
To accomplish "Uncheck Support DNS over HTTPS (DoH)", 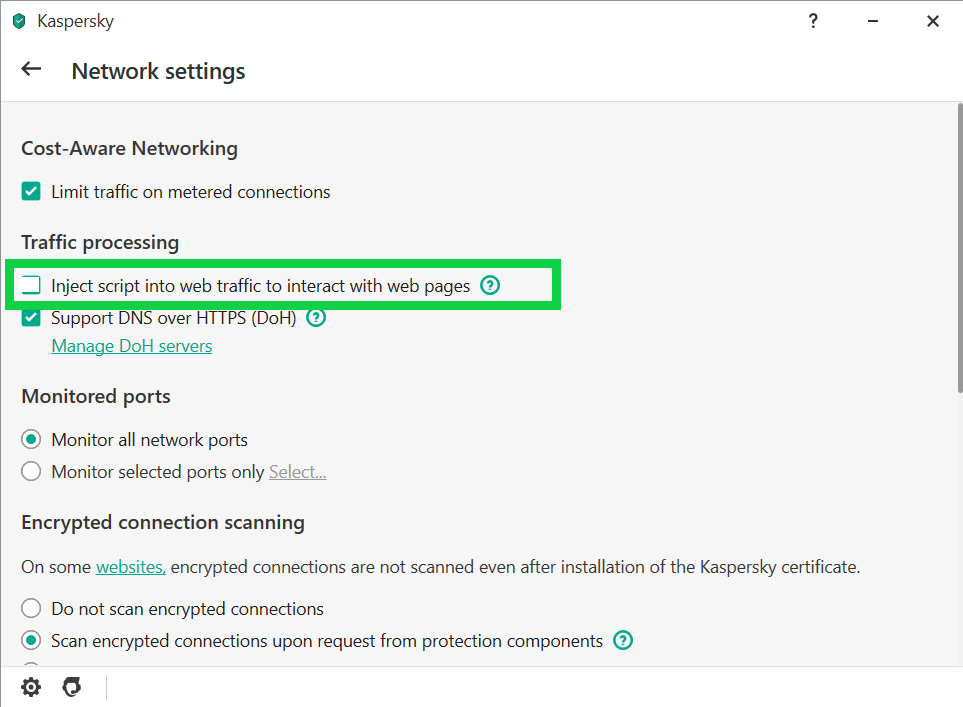I will 32,318.
